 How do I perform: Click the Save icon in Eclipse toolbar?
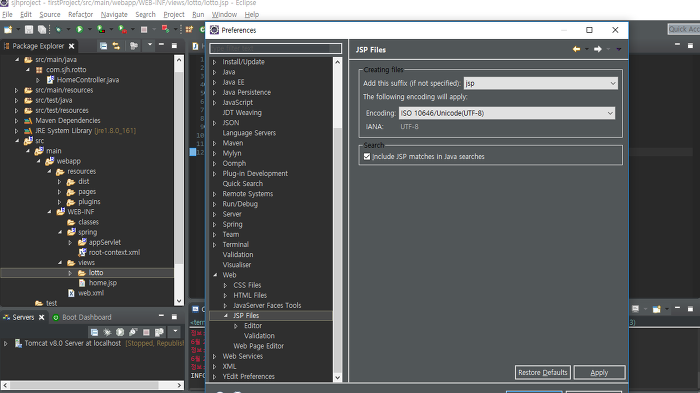pyautogui.click(x=29, y=29)
